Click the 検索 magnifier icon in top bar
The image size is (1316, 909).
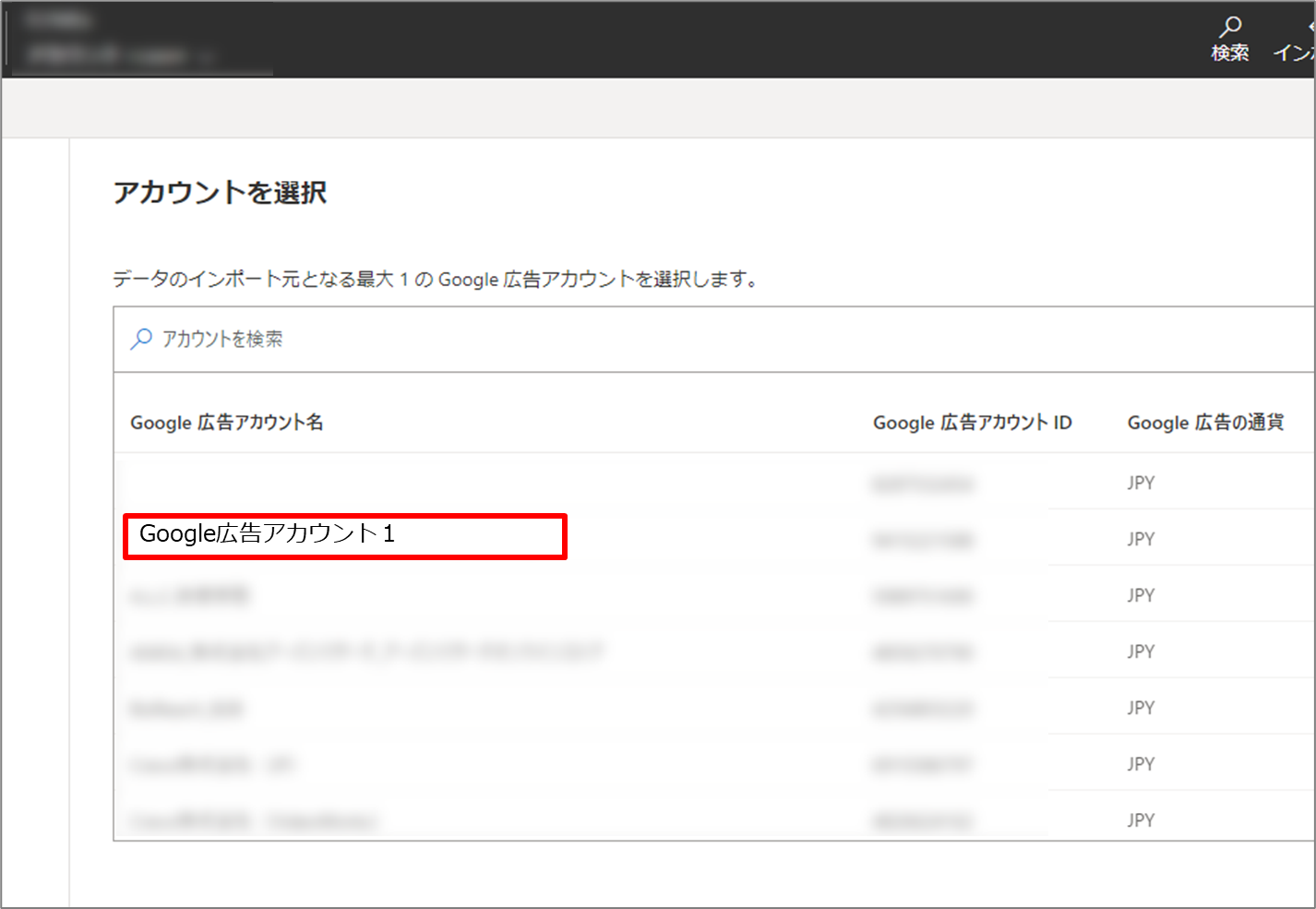pos(1229,29)
